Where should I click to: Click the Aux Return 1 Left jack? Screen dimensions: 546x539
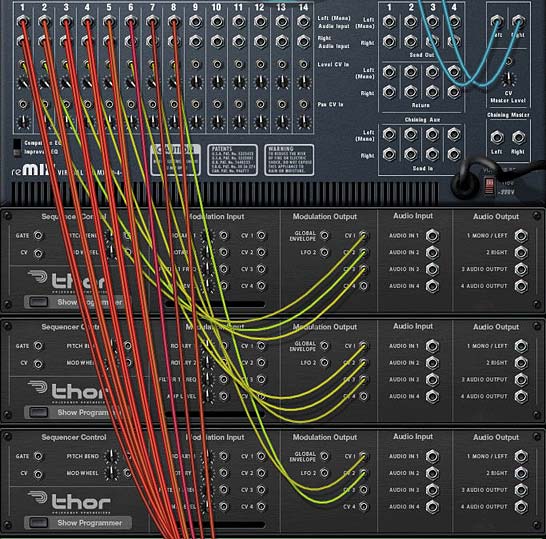pos(389,72)
